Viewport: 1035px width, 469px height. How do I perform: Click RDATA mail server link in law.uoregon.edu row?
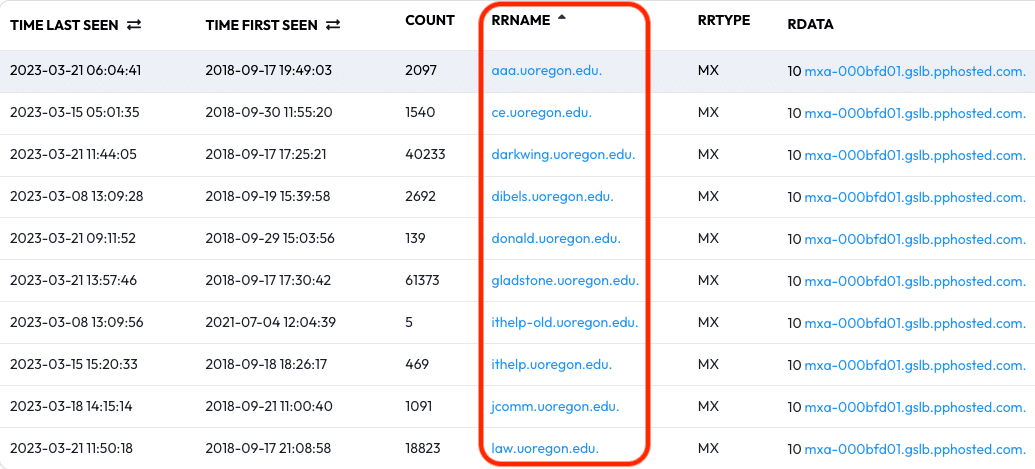(x=916, y=449)
